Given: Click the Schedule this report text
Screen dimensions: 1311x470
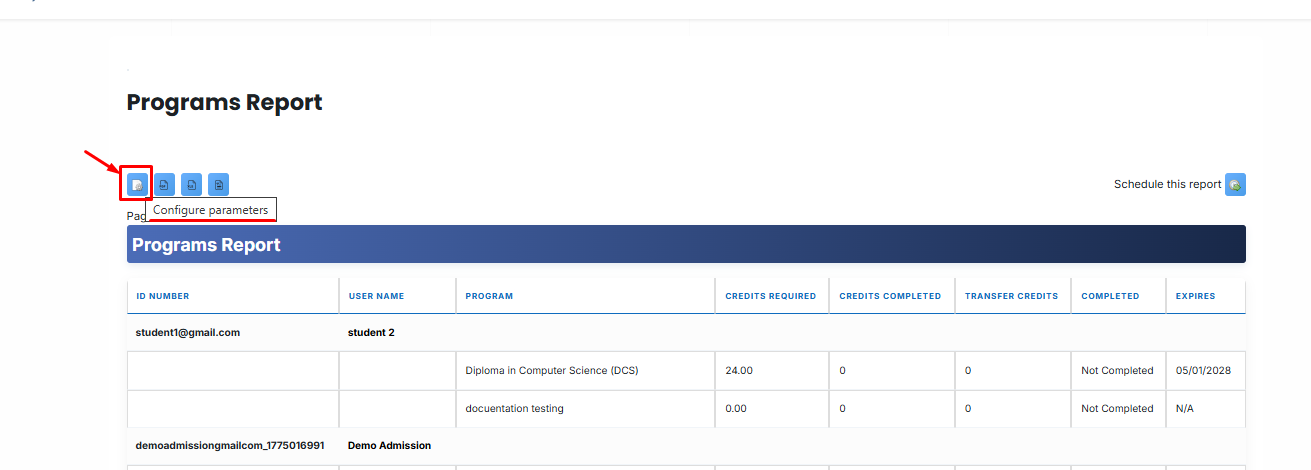Looking at the screenshot, I should (1167, 184).
